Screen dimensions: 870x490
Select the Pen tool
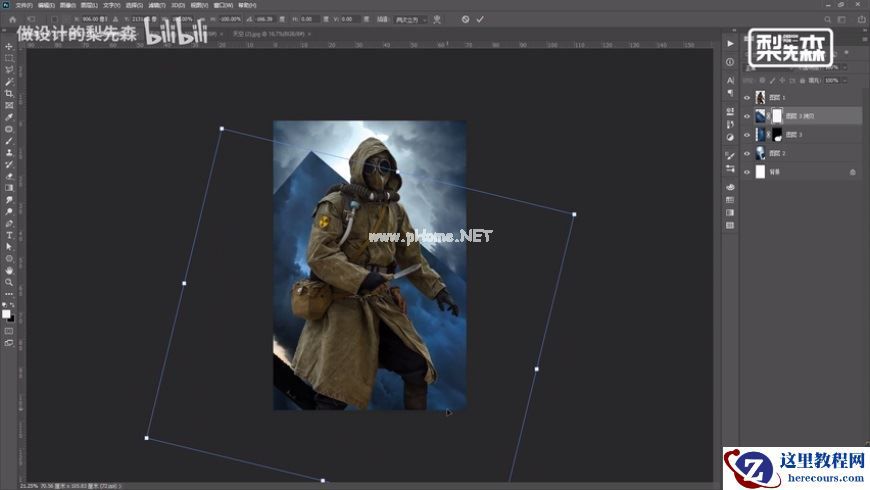pos(9,224)
